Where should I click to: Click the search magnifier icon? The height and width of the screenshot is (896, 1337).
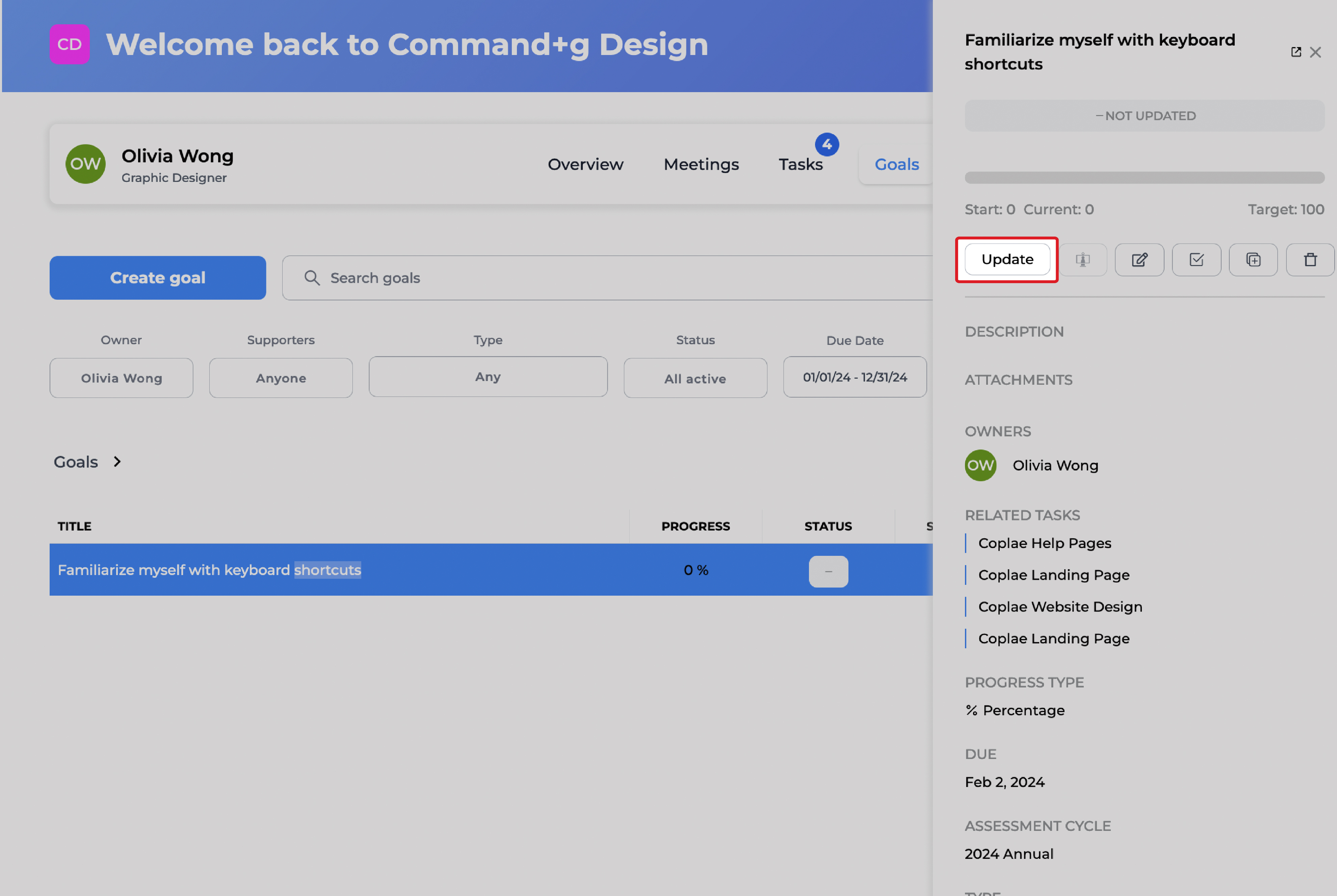pyautogui.click(x=312, y=278)
